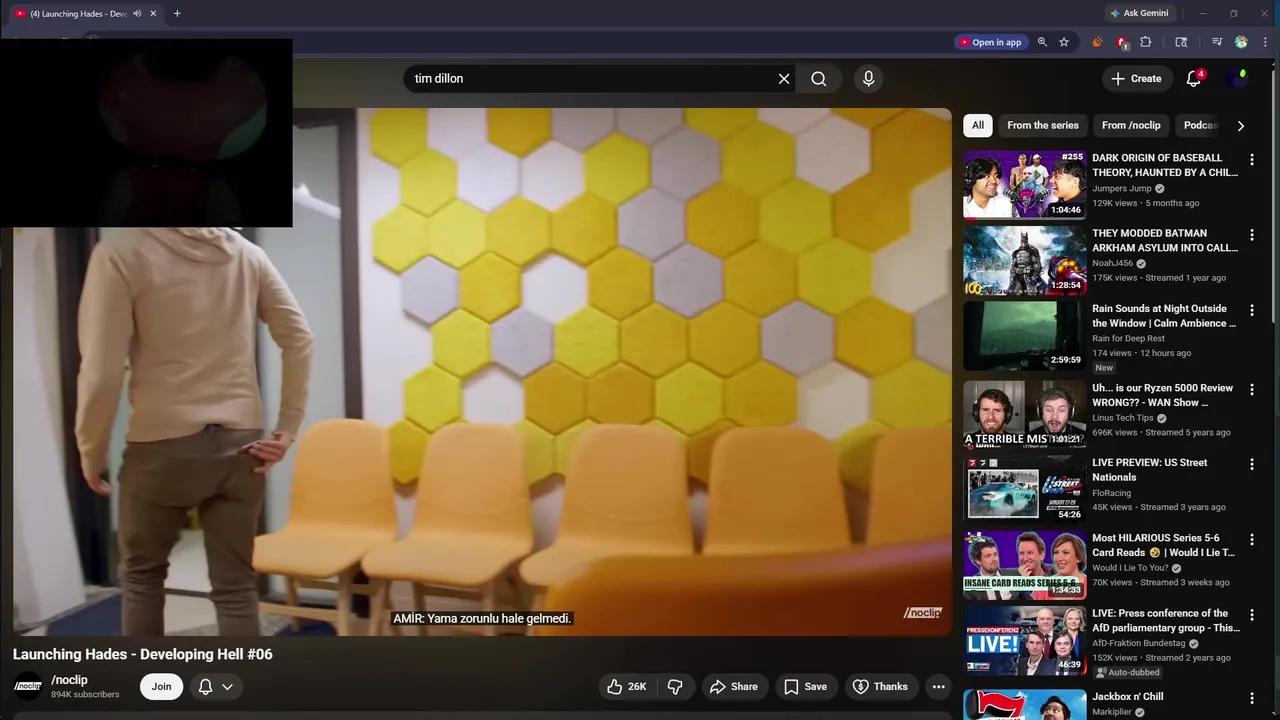Open WAN Show Ryzen 5000 thumbnail

click(x=1024, y=414)
